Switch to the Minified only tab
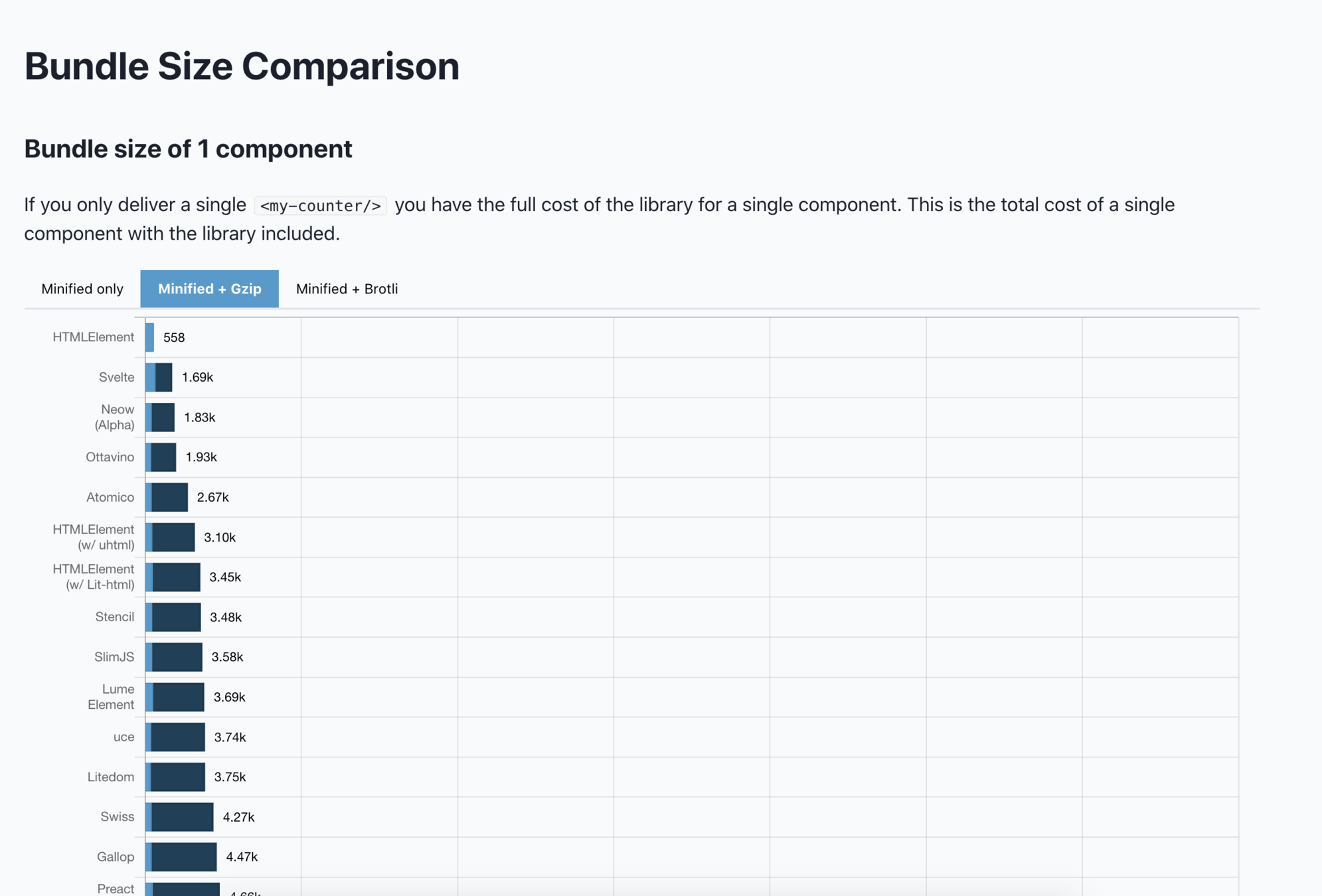This screenshot has width=1322, height=896. (82, 289)
